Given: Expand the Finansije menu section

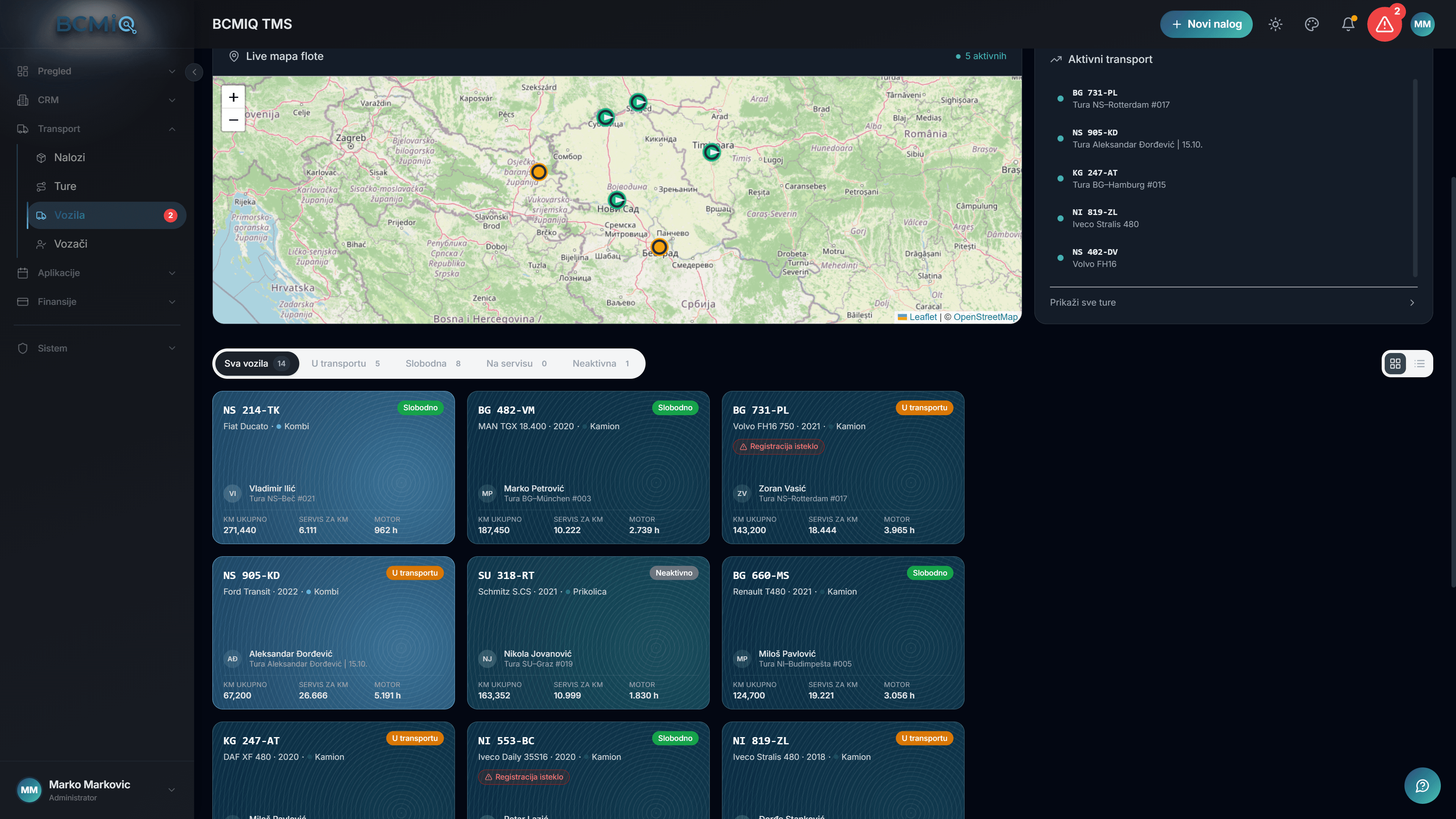Looking at the screenshot, I should (x=97, y=302).
